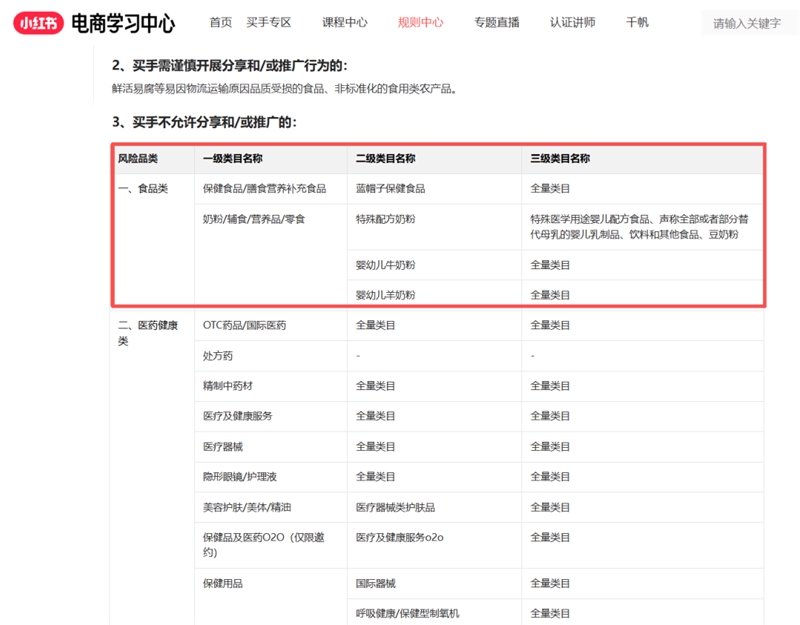Open the 专题直播 nav item
Screen dimensions: 800x625
[497, 22]
